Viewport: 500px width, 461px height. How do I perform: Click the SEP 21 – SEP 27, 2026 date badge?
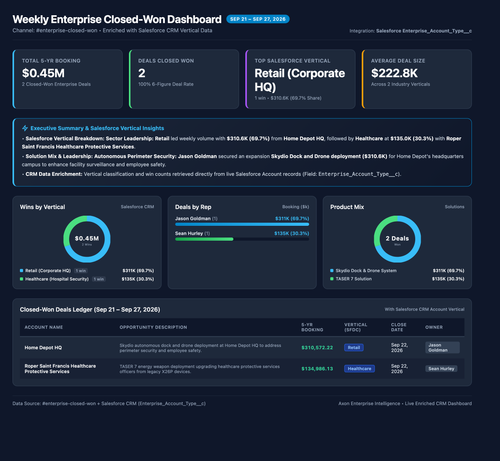tap(258, 19)
